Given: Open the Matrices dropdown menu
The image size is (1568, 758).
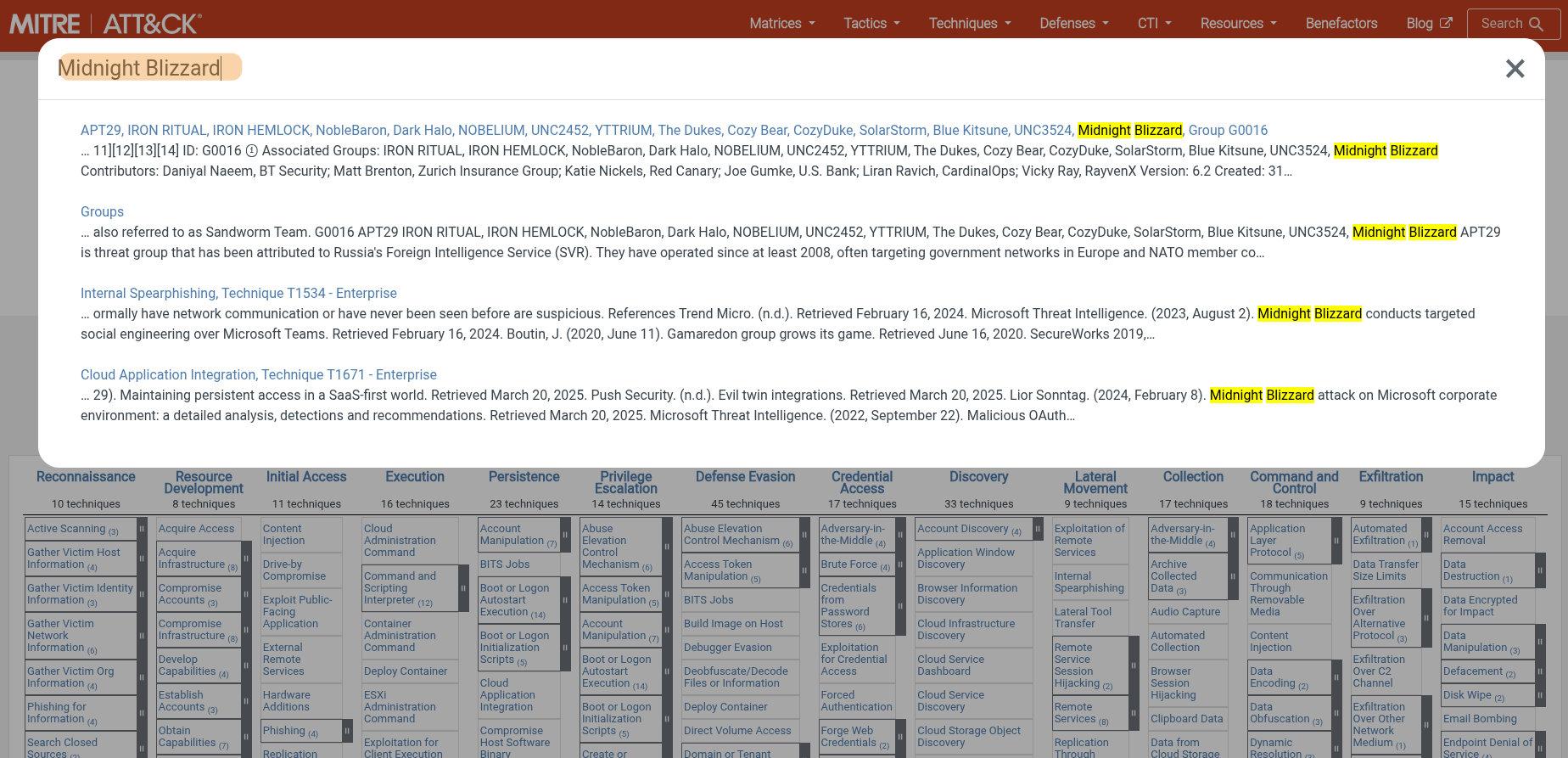Looking at the screenshot, I should pyautogui.click(x=781, y=23).
